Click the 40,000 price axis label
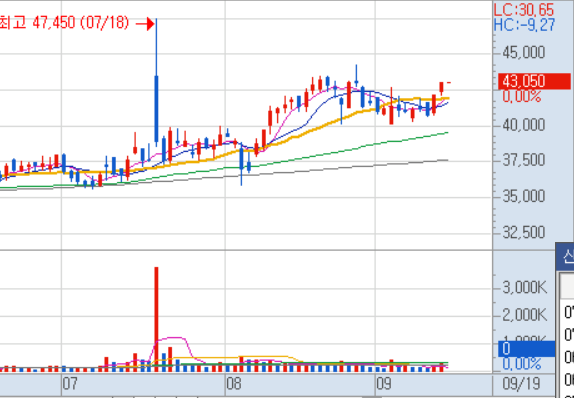This screenshot has width=574, height=398. coord(524,126)
